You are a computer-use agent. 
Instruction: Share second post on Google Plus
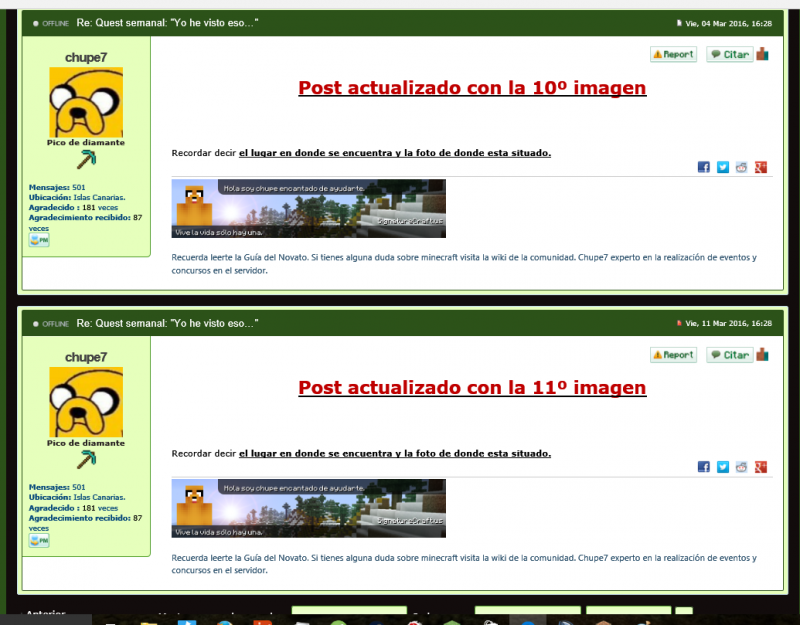tap(760, 467)
